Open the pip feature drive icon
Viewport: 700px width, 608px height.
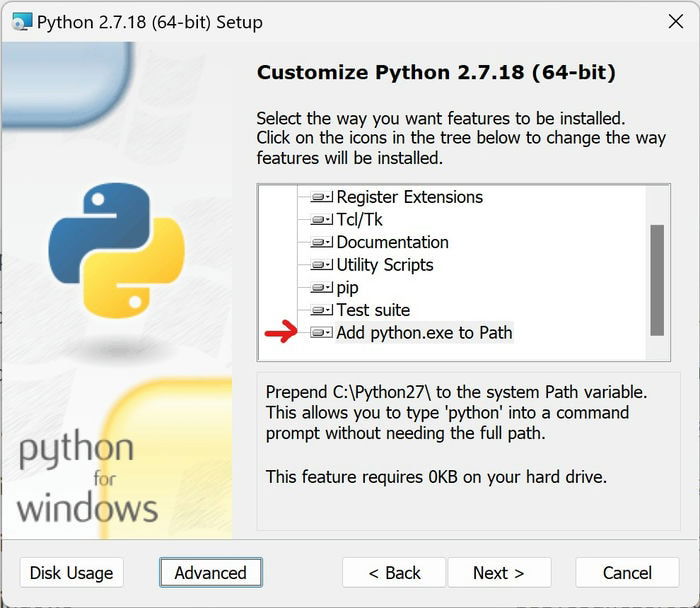pyautogui.click(x=321, y=287)
